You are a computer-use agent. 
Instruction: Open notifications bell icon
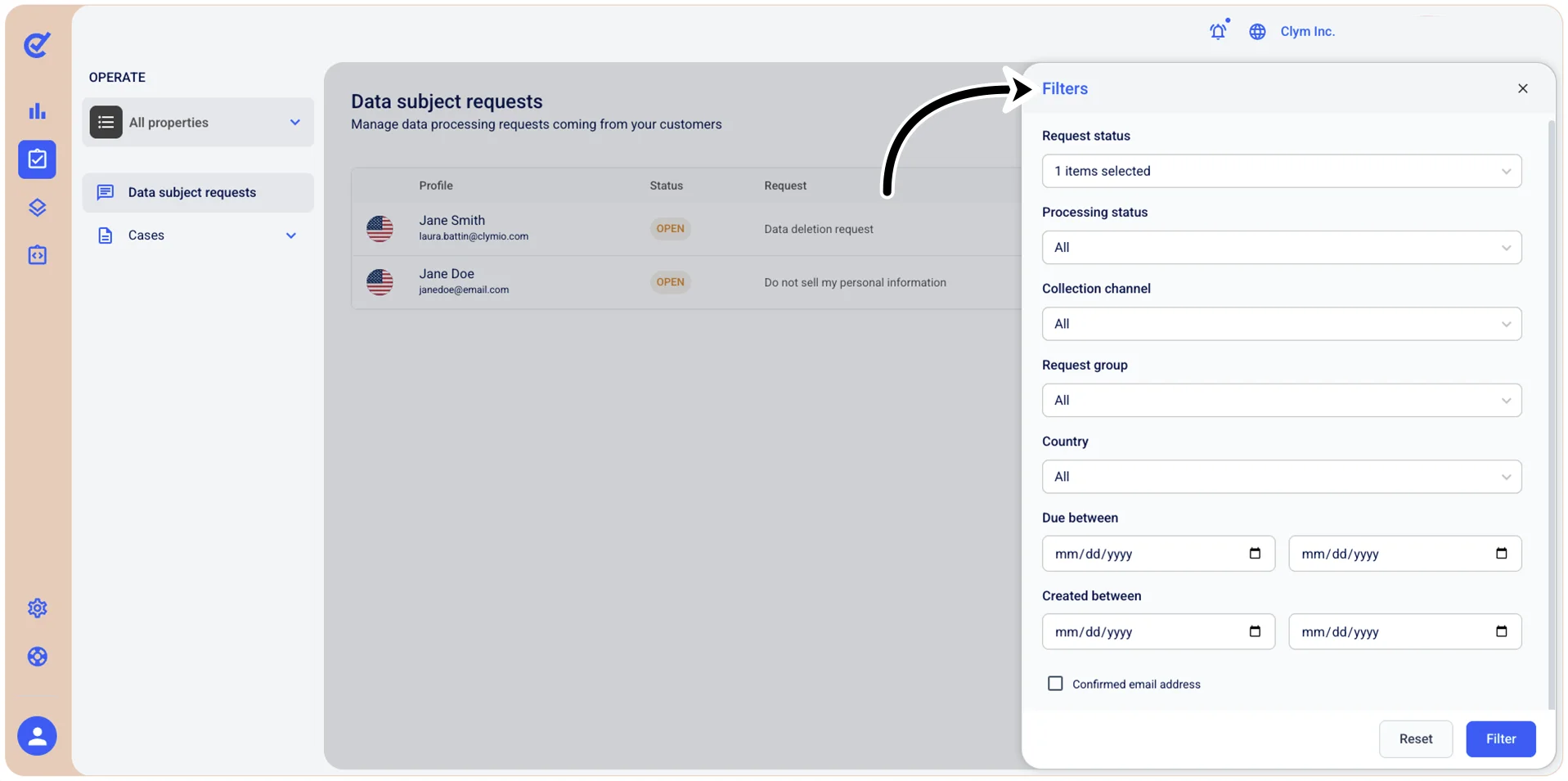pyautogui.click(x=1218, y=31)
